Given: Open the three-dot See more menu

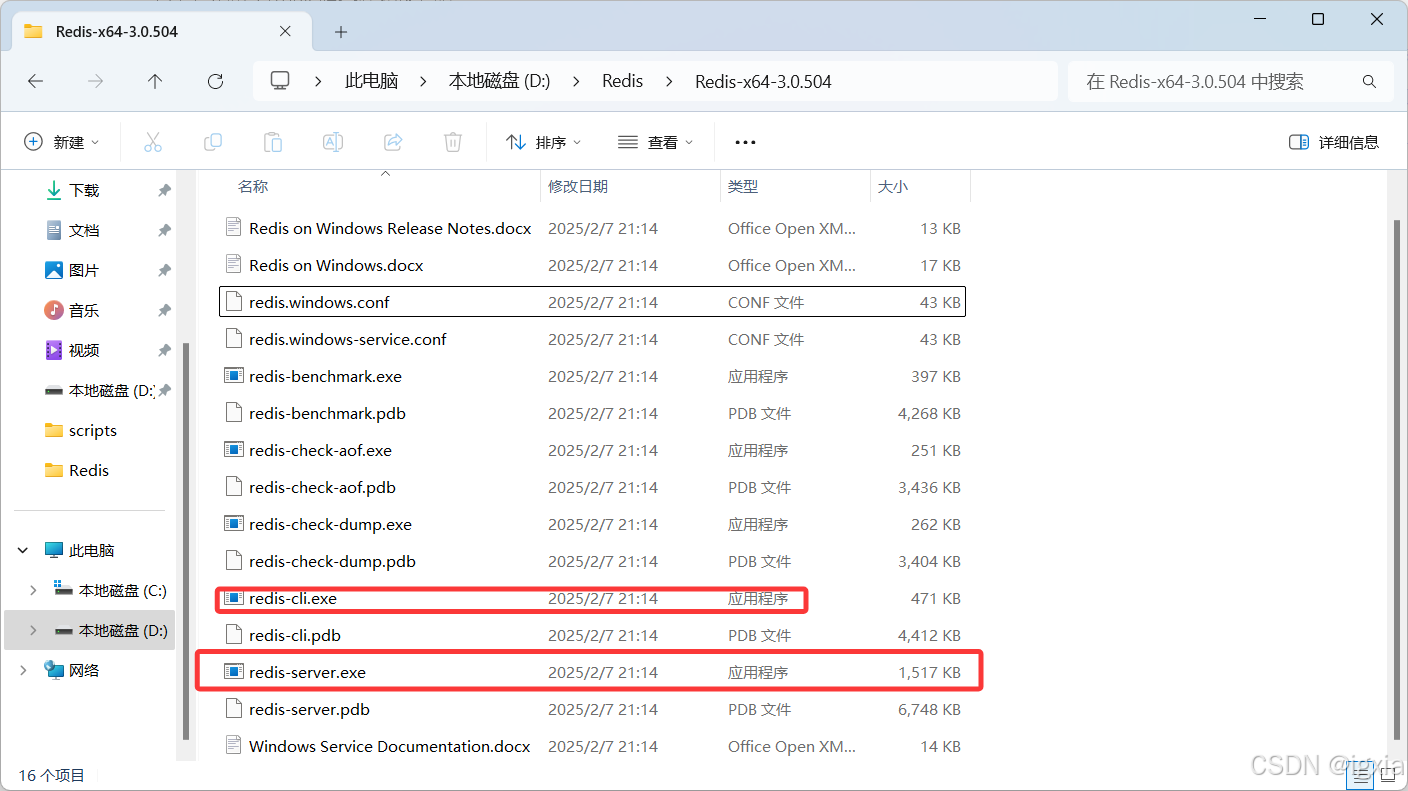Looking at the screenshot, I should (x=745, y=142).
